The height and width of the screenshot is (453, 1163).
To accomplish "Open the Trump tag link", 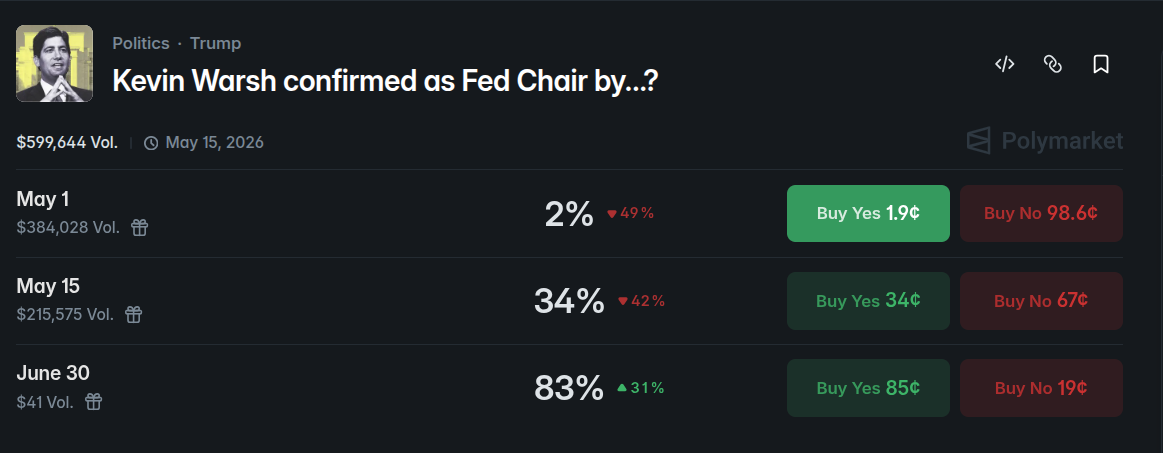I will point(215,44).
